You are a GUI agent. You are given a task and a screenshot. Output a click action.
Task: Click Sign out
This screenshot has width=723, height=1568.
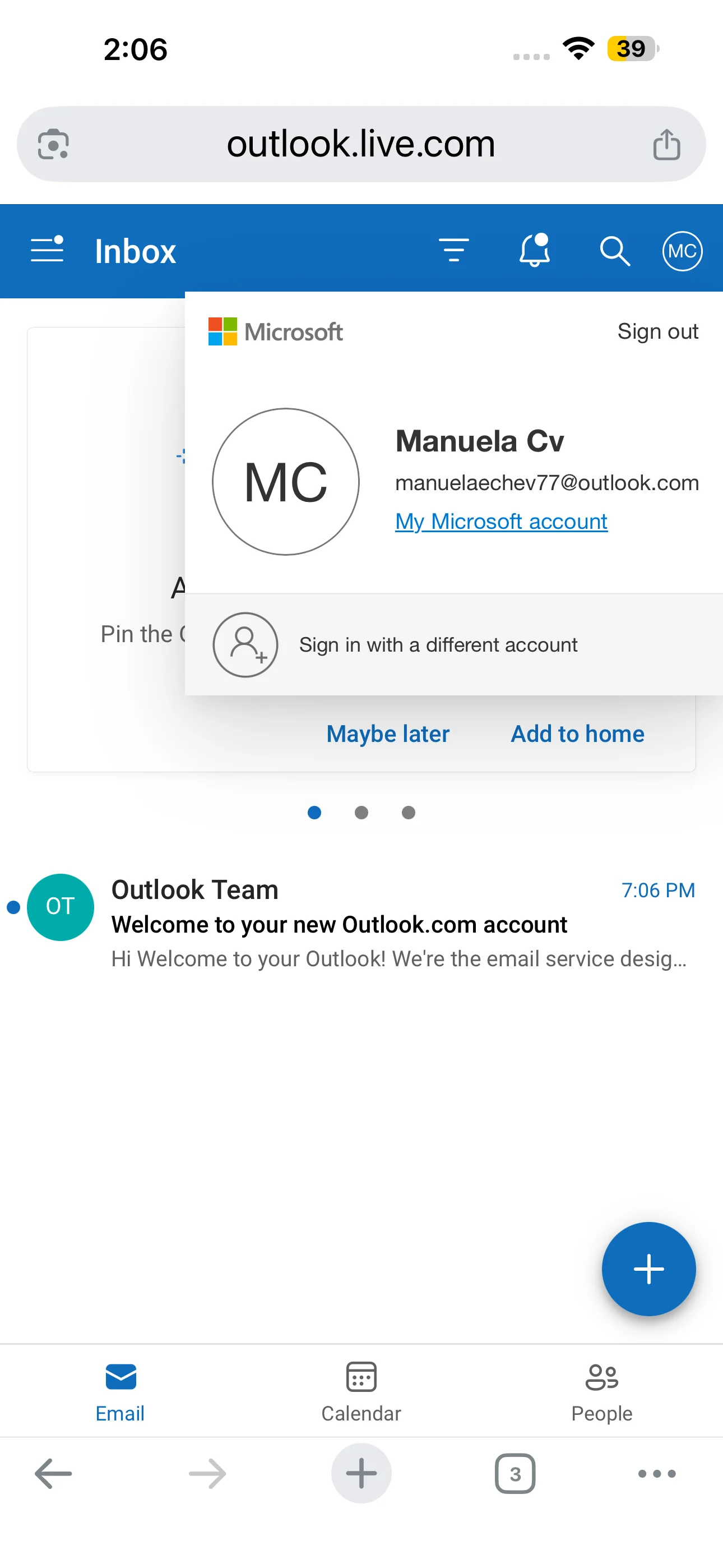click(x=657, y=332)
